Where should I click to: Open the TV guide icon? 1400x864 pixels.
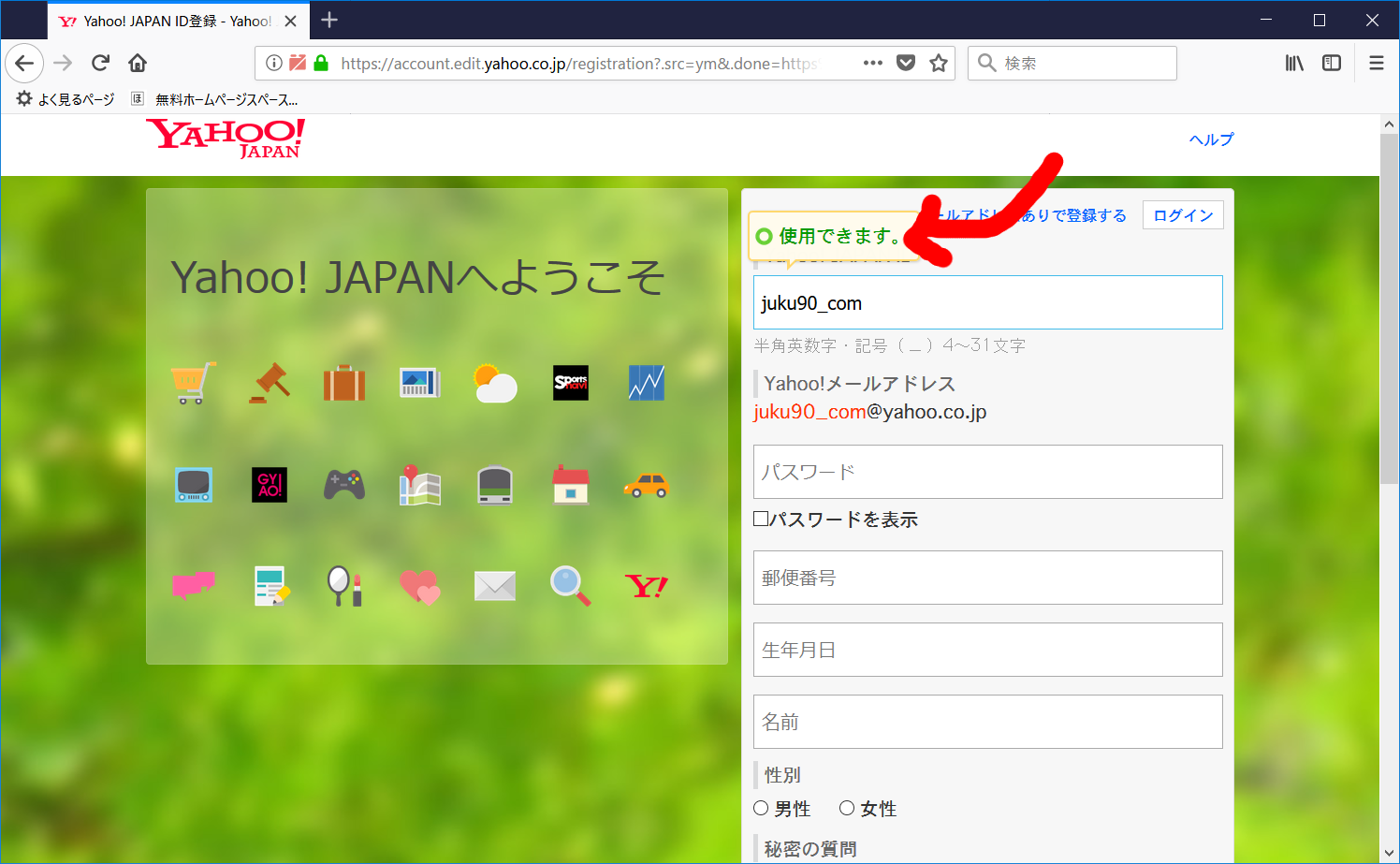tap(194, 485)
